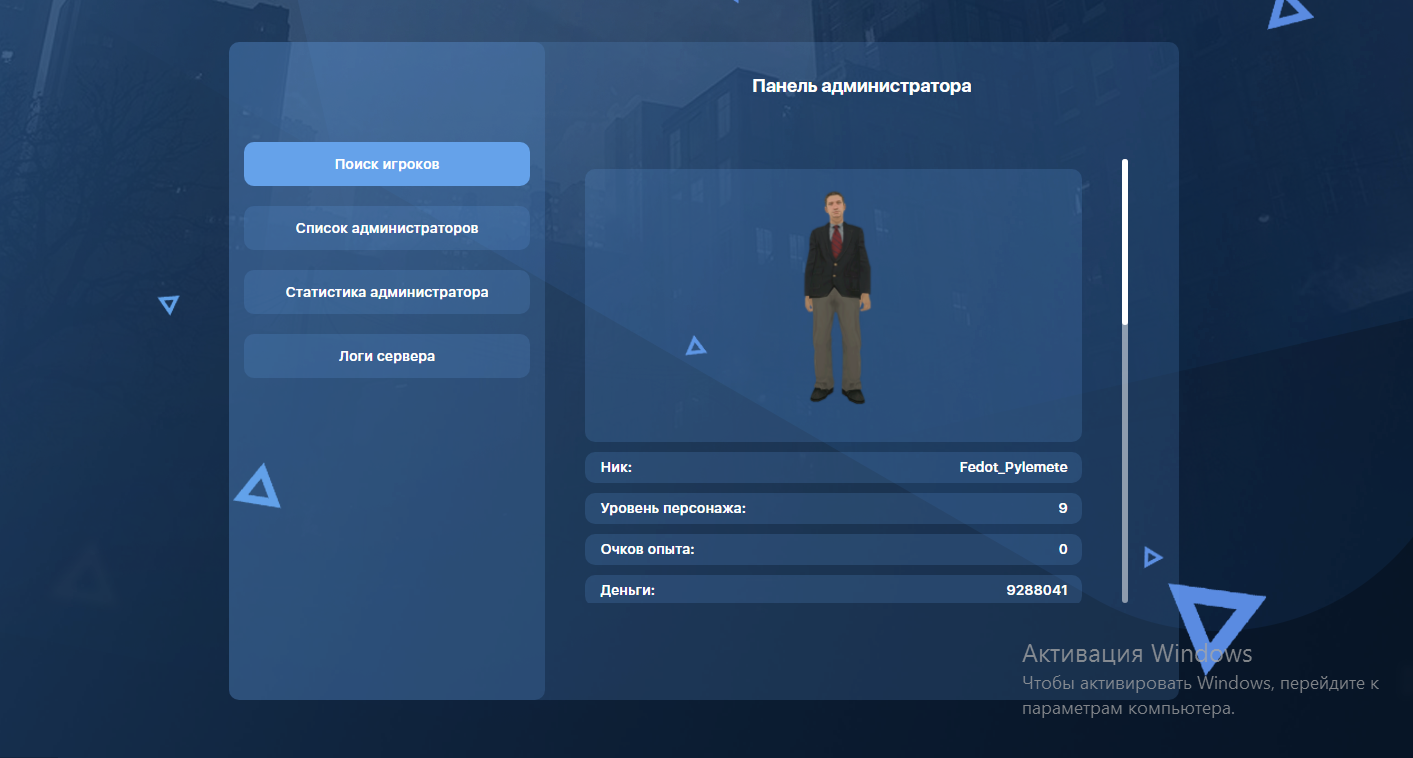Open Список администраторов in the sidebar
The width and height of the screenshot is (1413, 758).
[x=386, y=228]
